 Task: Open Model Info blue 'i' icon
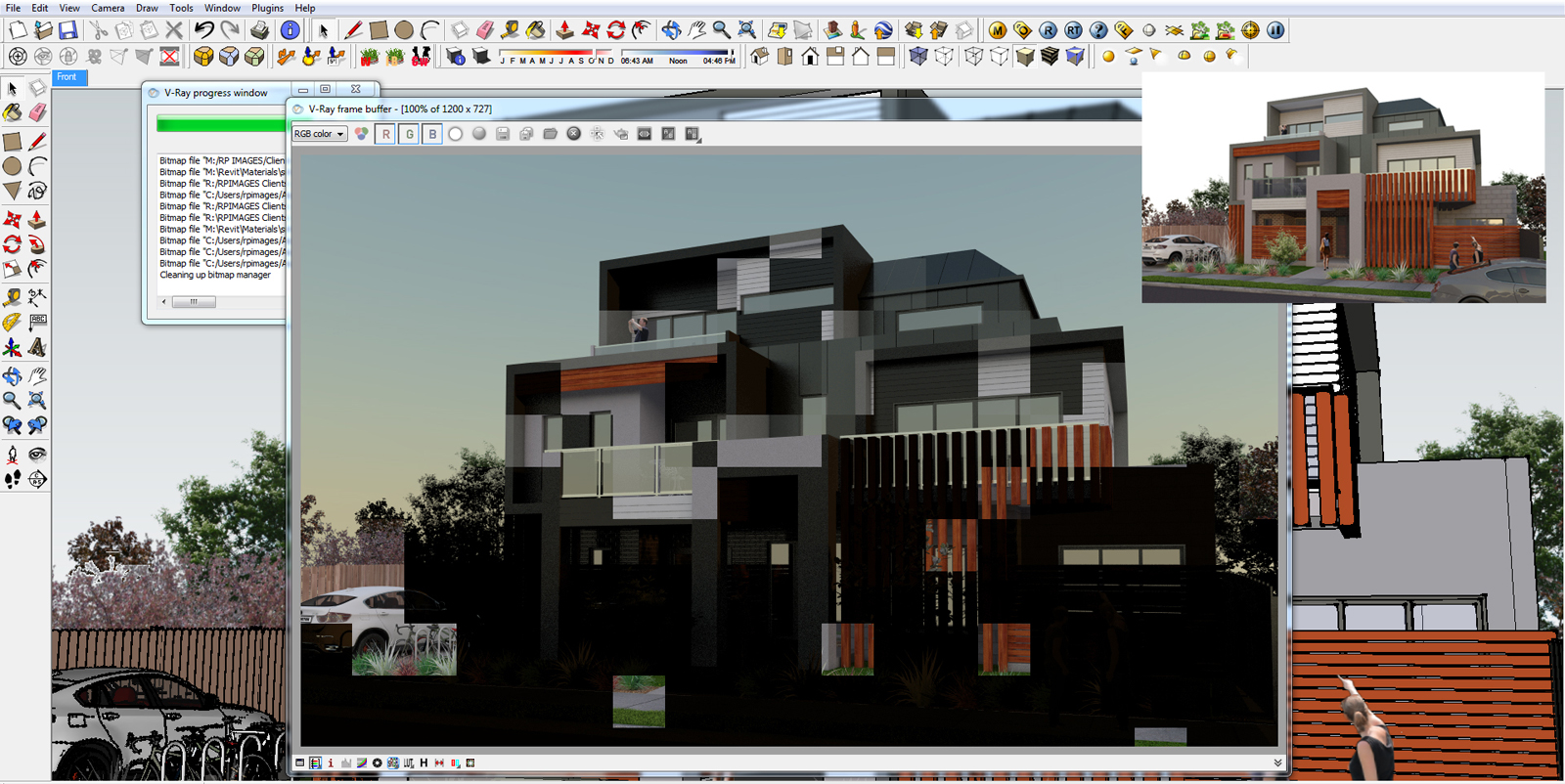[290, 30]
